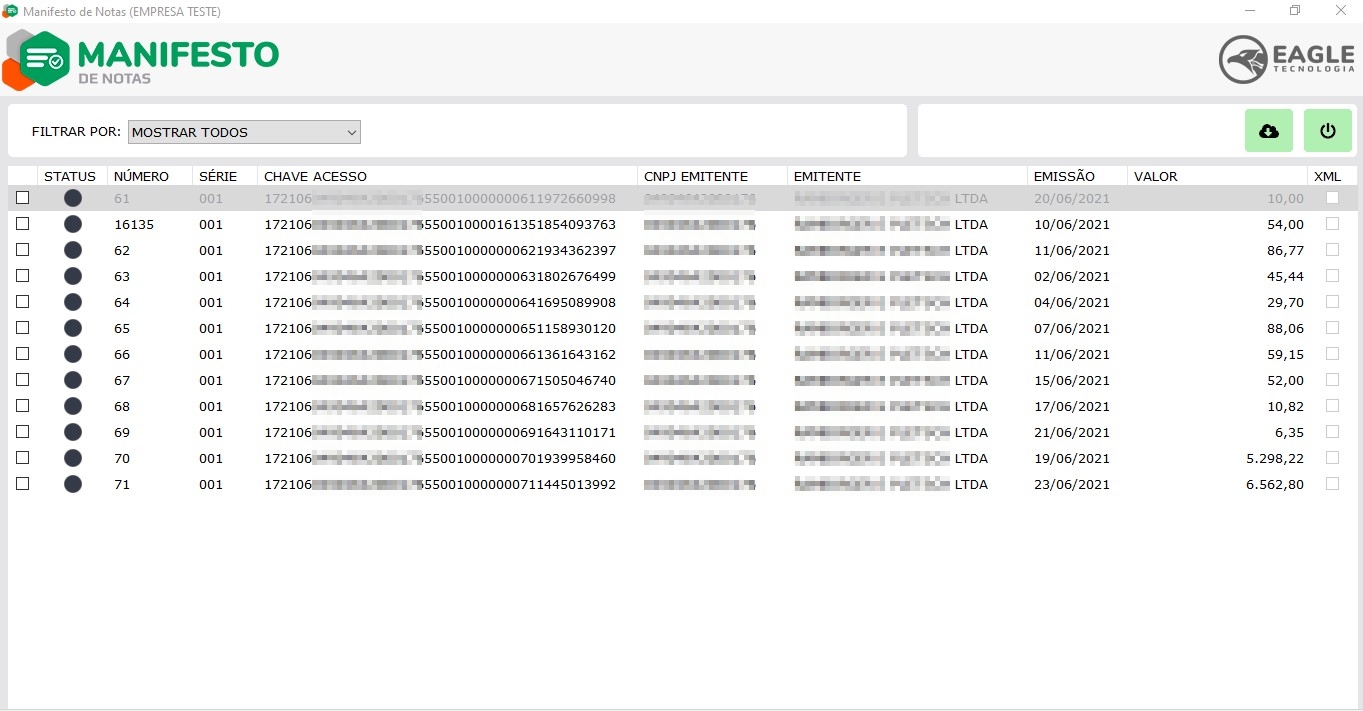Click the green power icon button
1363x711 pixels.
(1327, 131)
